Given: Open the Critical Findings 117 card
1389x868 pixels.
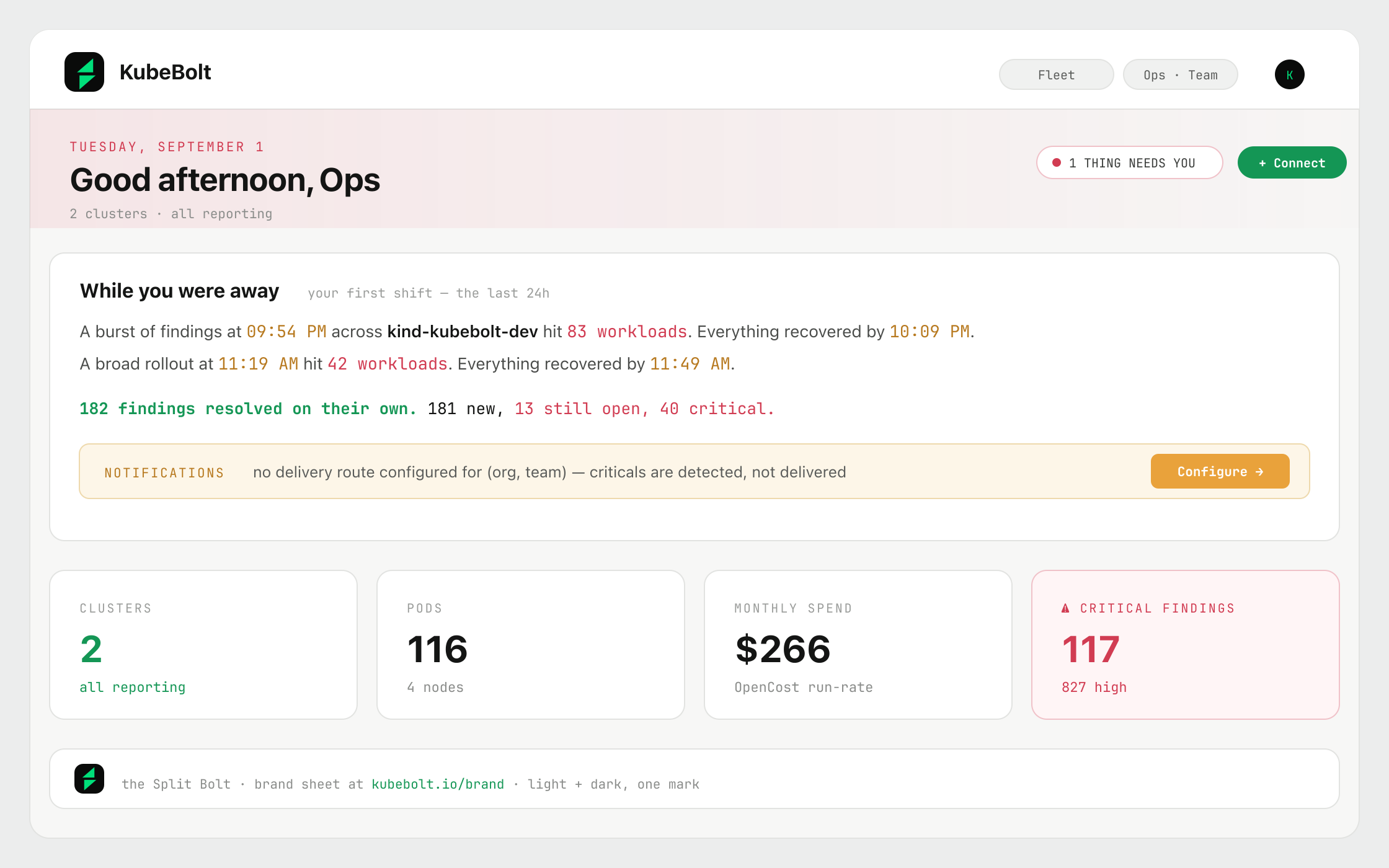Looking at the screenshot, I should [x=1186, y=645].
